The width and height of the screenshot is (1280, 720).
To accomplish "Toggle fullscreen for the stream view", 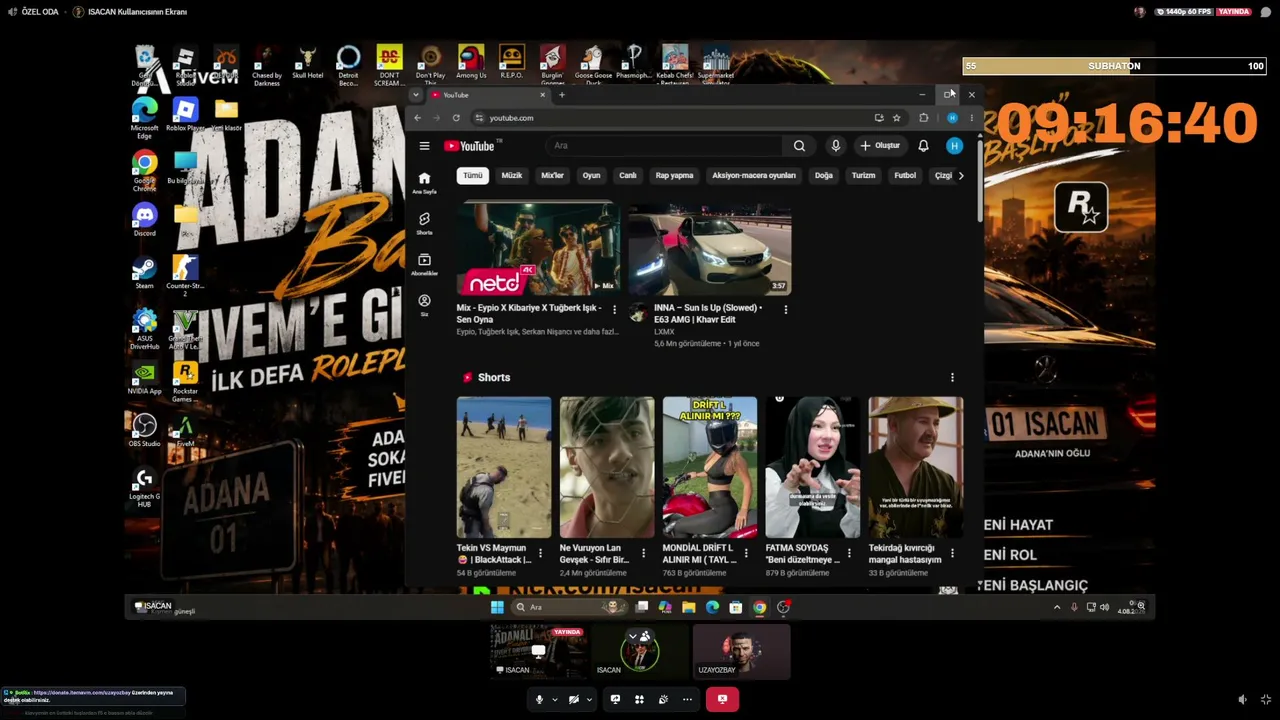I will pyautogui.click(x=1266, y=700).
